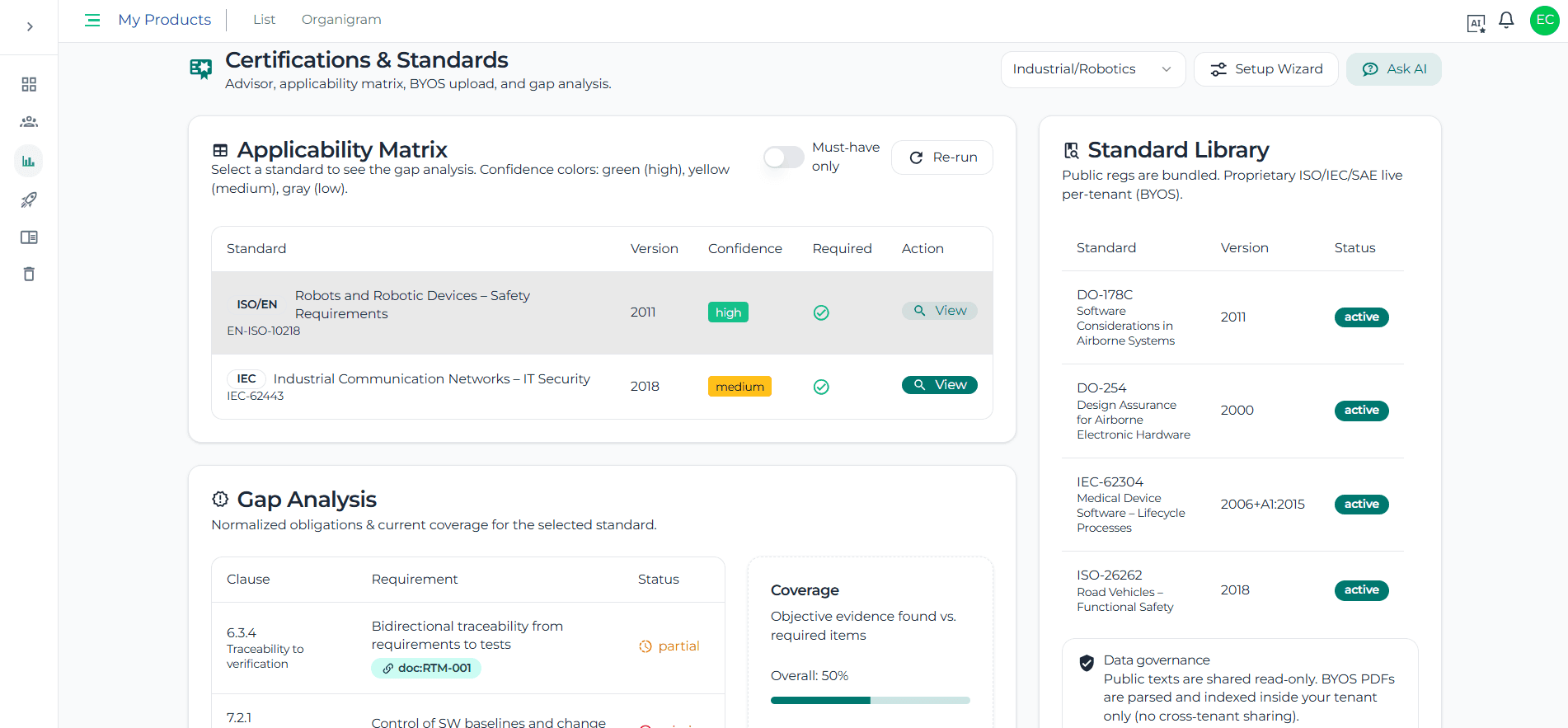Click the overall coverage progress bar
The height and width of the screenshot is (728, 1568).
pos(870,700)
